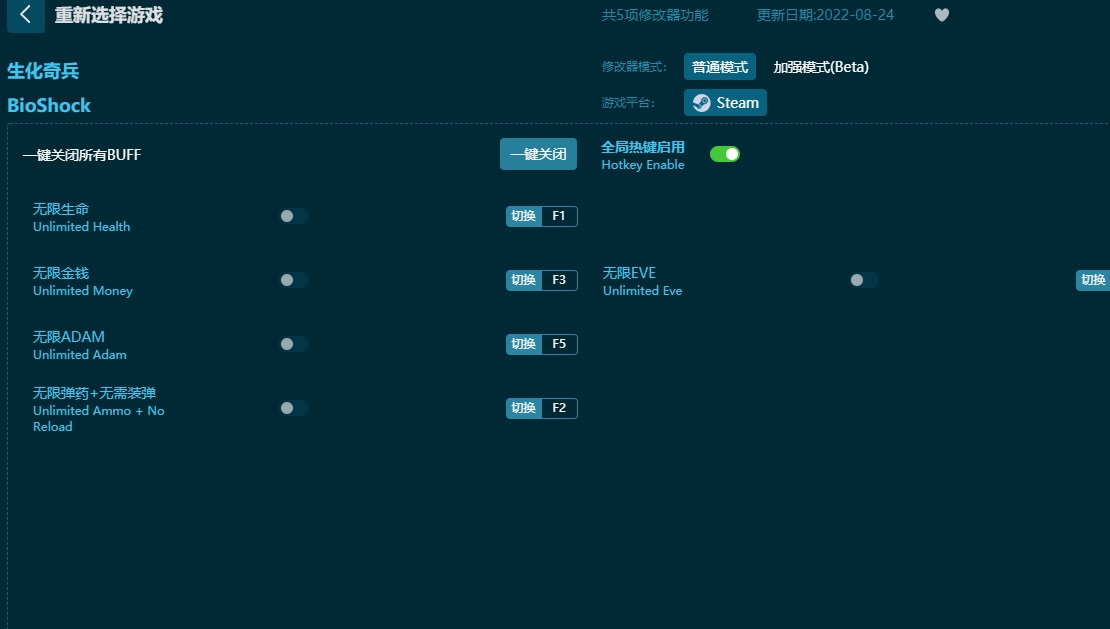Turn on the Unlimited Money toggle

tap(293, 280)
